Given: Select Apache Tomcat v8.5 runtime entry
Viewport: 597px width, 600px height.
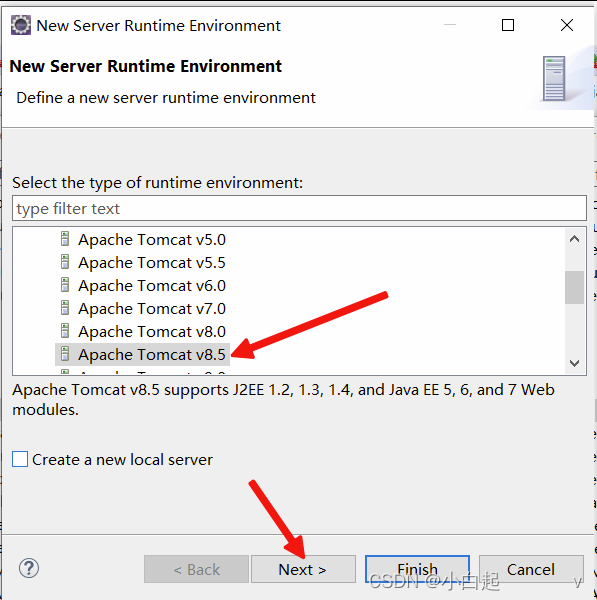Looking at the screenshot, I should point(152,354).
